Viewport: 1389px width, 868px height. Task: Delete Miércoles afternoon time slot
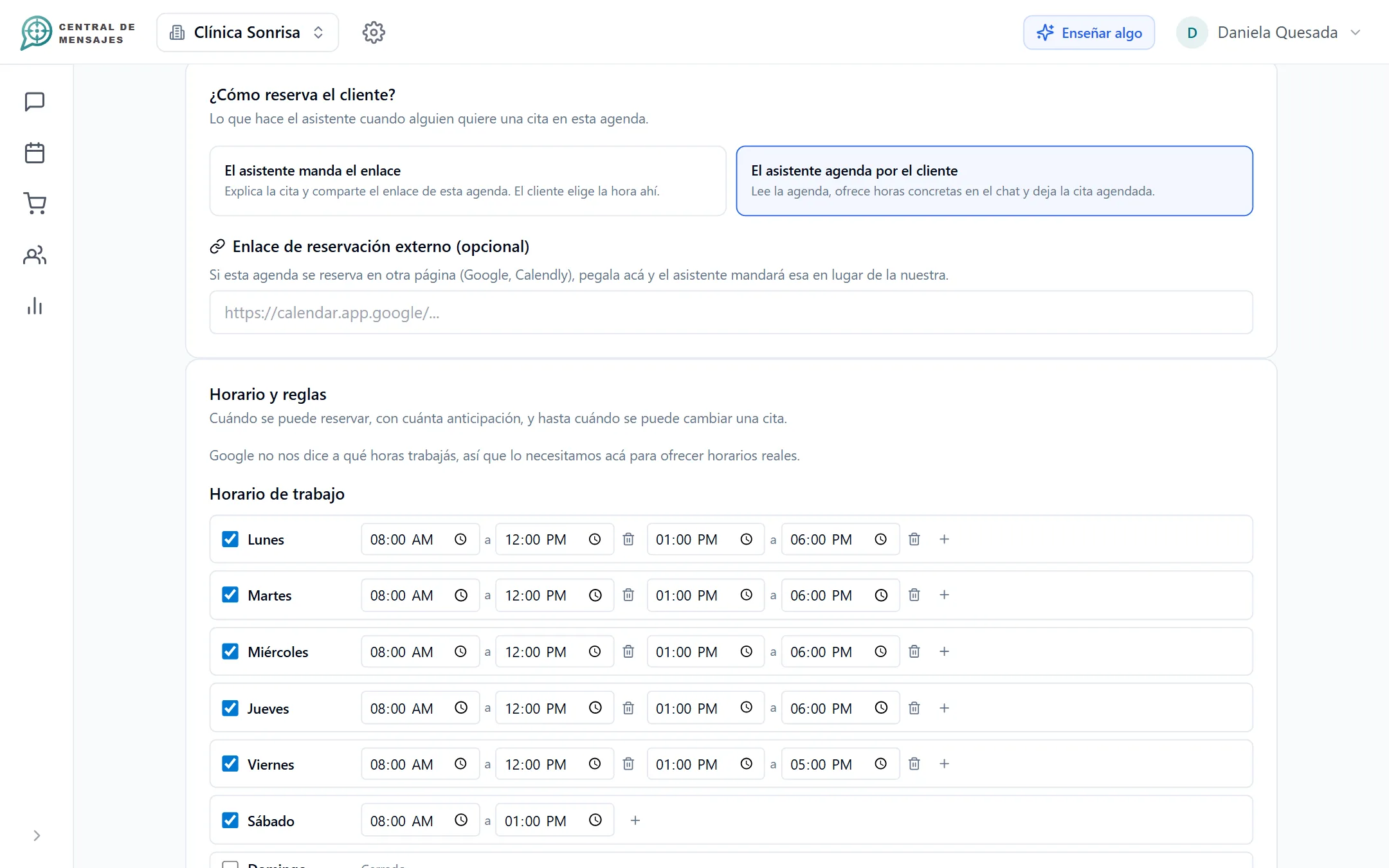(x=914, y=651)
